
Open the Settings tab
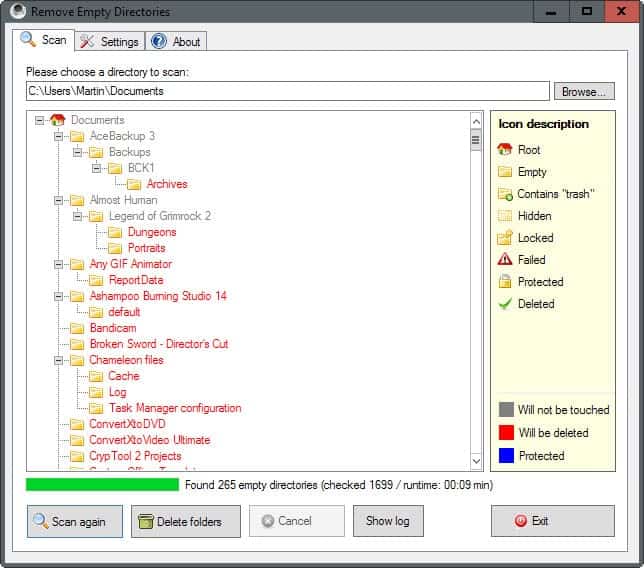(110, 41)
